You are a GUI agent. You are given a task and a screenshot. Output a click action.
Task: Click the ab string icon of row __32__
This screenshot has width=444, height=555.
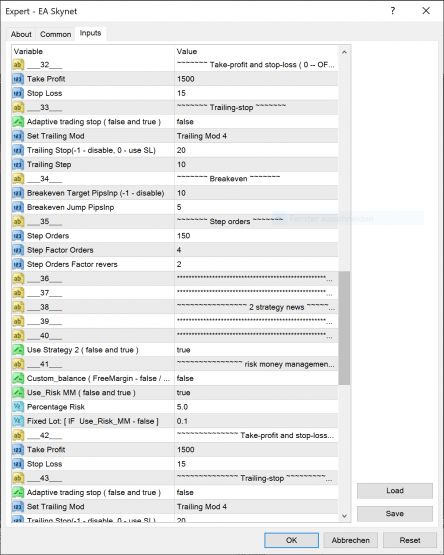18,65
